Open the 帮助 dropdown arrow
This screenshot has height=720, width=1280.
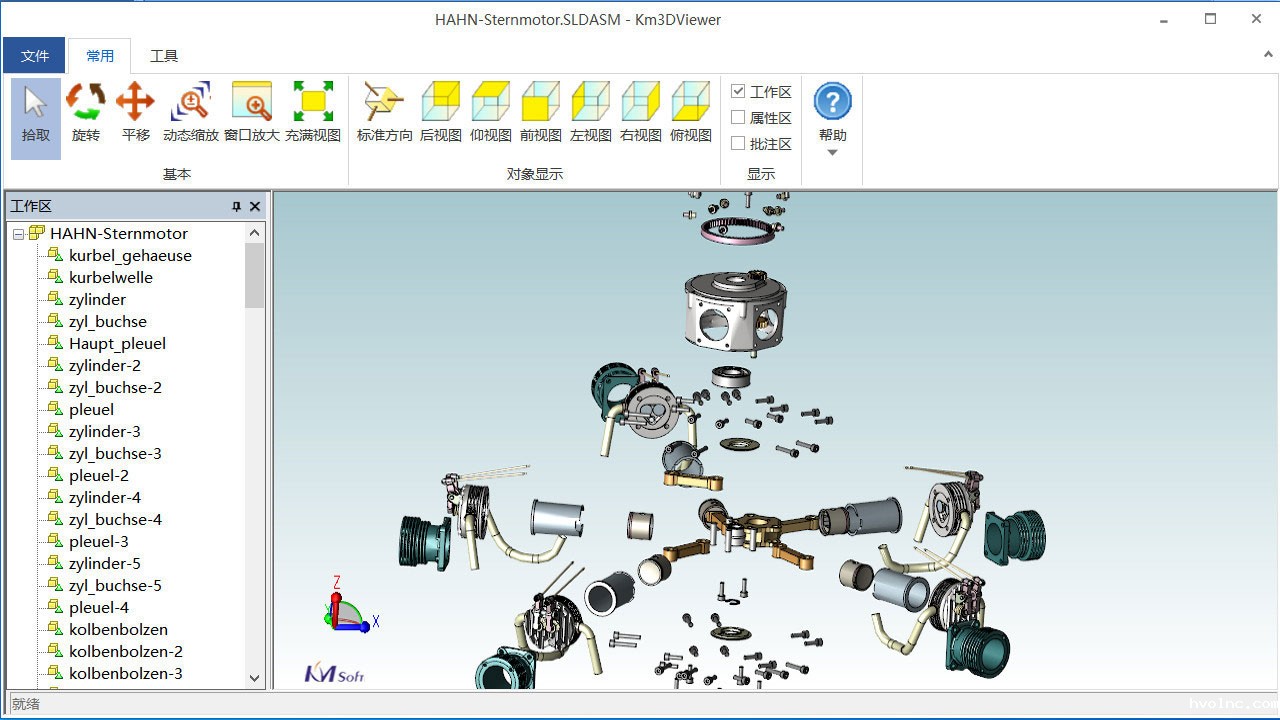click(832, 153)
